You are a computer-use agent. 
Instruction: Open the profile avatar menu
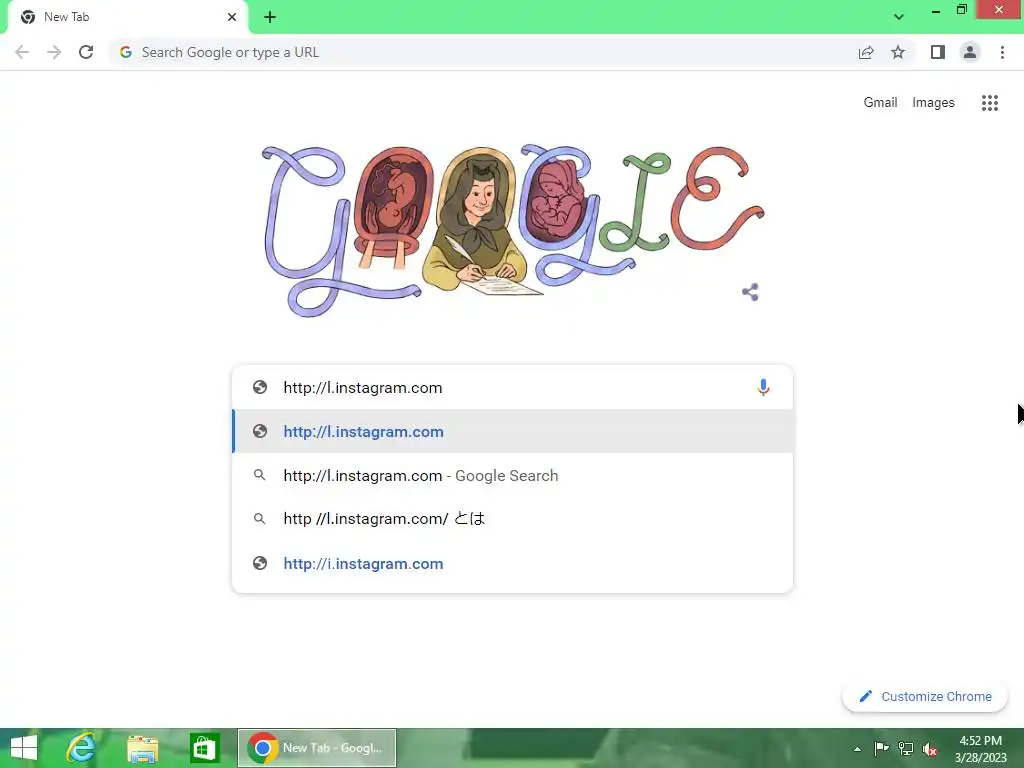[970, 52]
